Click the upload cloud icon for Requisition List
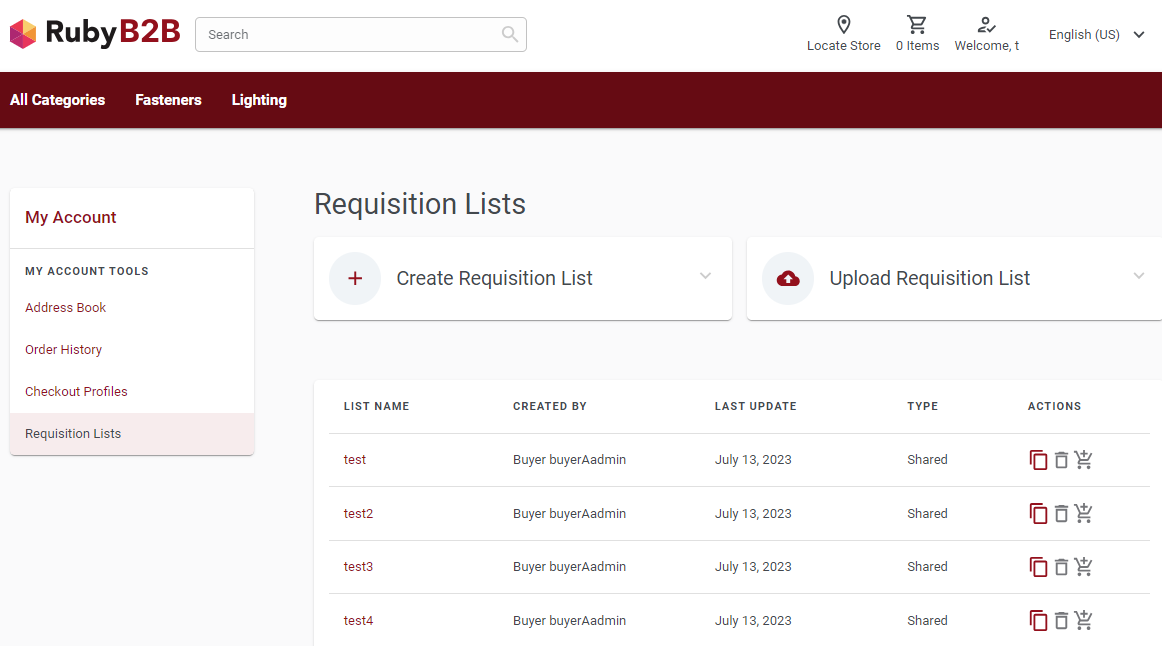 pyautogui.click(x=787, y=278)
